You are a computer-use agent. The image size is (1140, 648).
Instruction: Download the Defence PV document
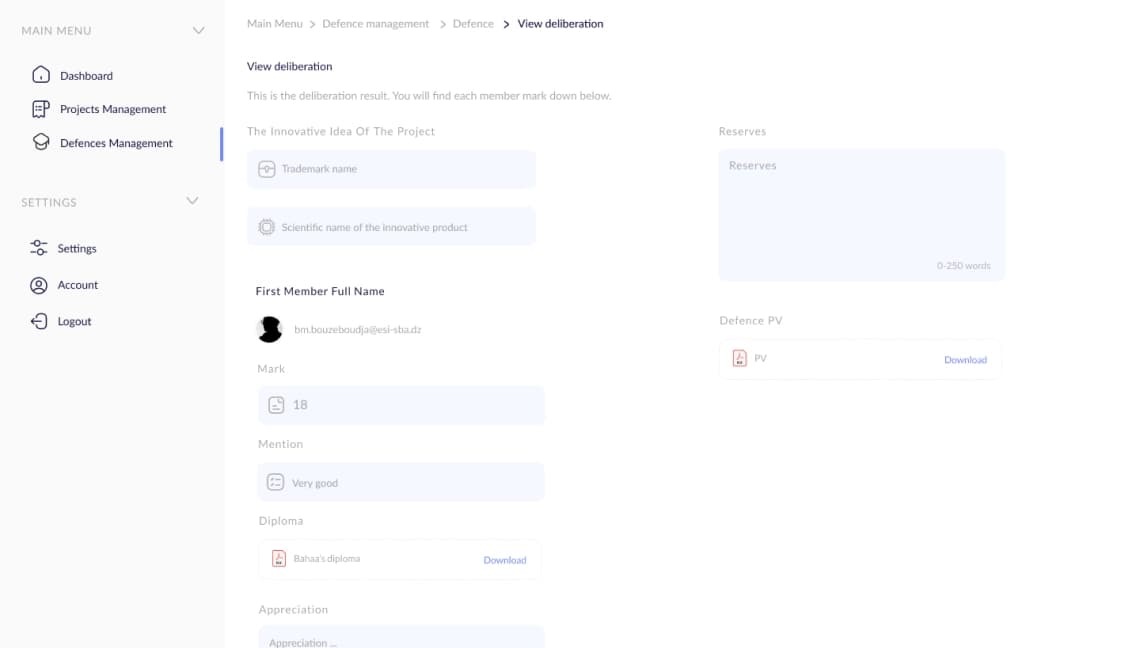point(966,360)
